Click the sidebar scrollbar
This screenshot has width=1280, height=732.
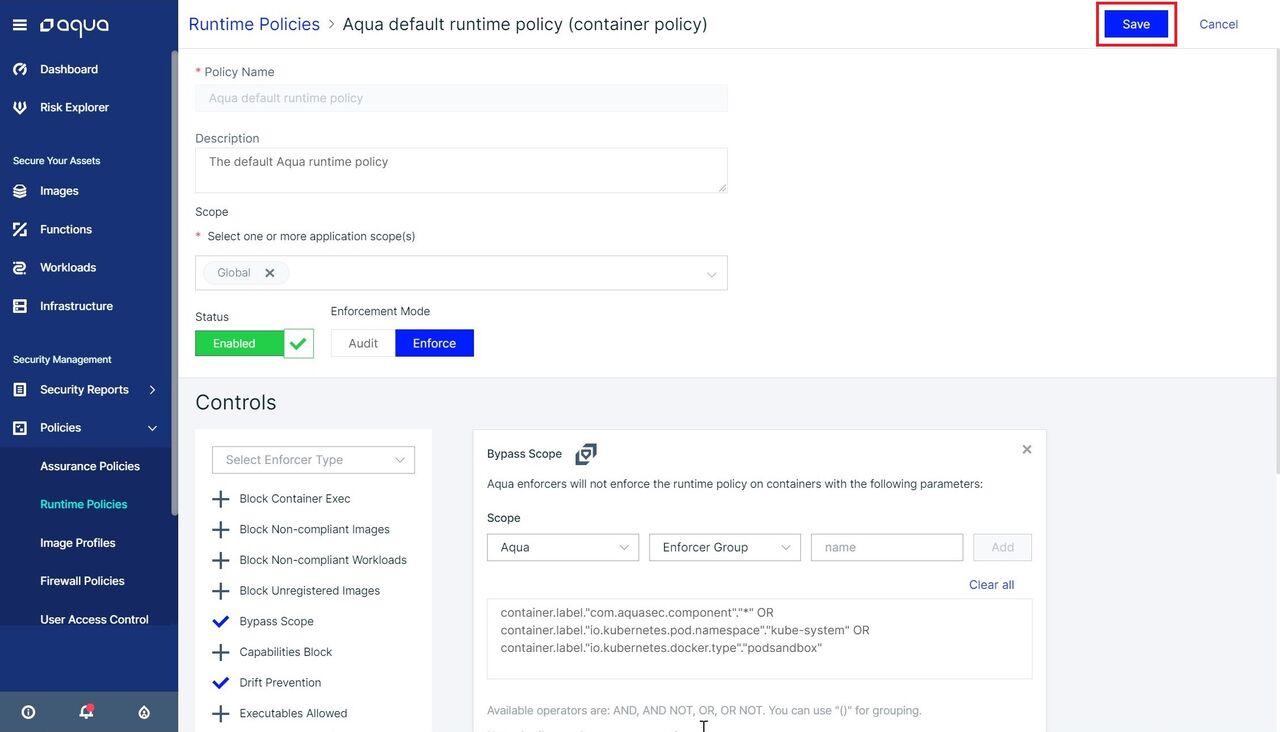click(x=175, y=282)
